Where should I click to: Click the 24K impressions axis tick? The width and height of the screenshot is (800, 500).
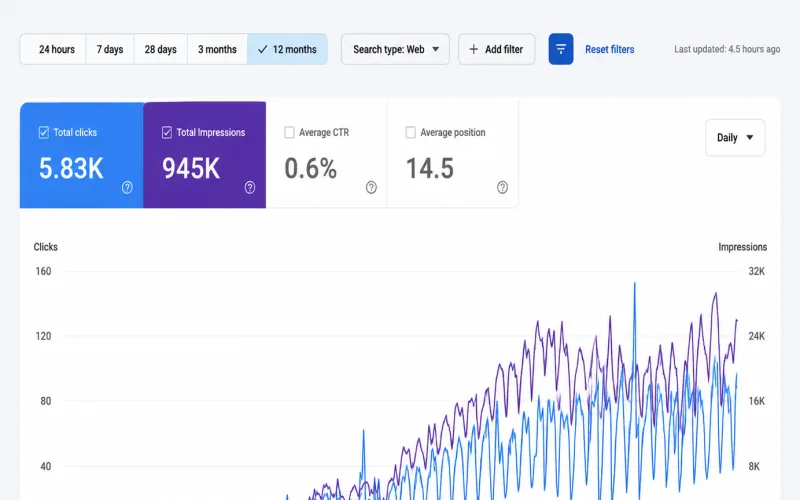pyautogui.click(x=757, y=336)
